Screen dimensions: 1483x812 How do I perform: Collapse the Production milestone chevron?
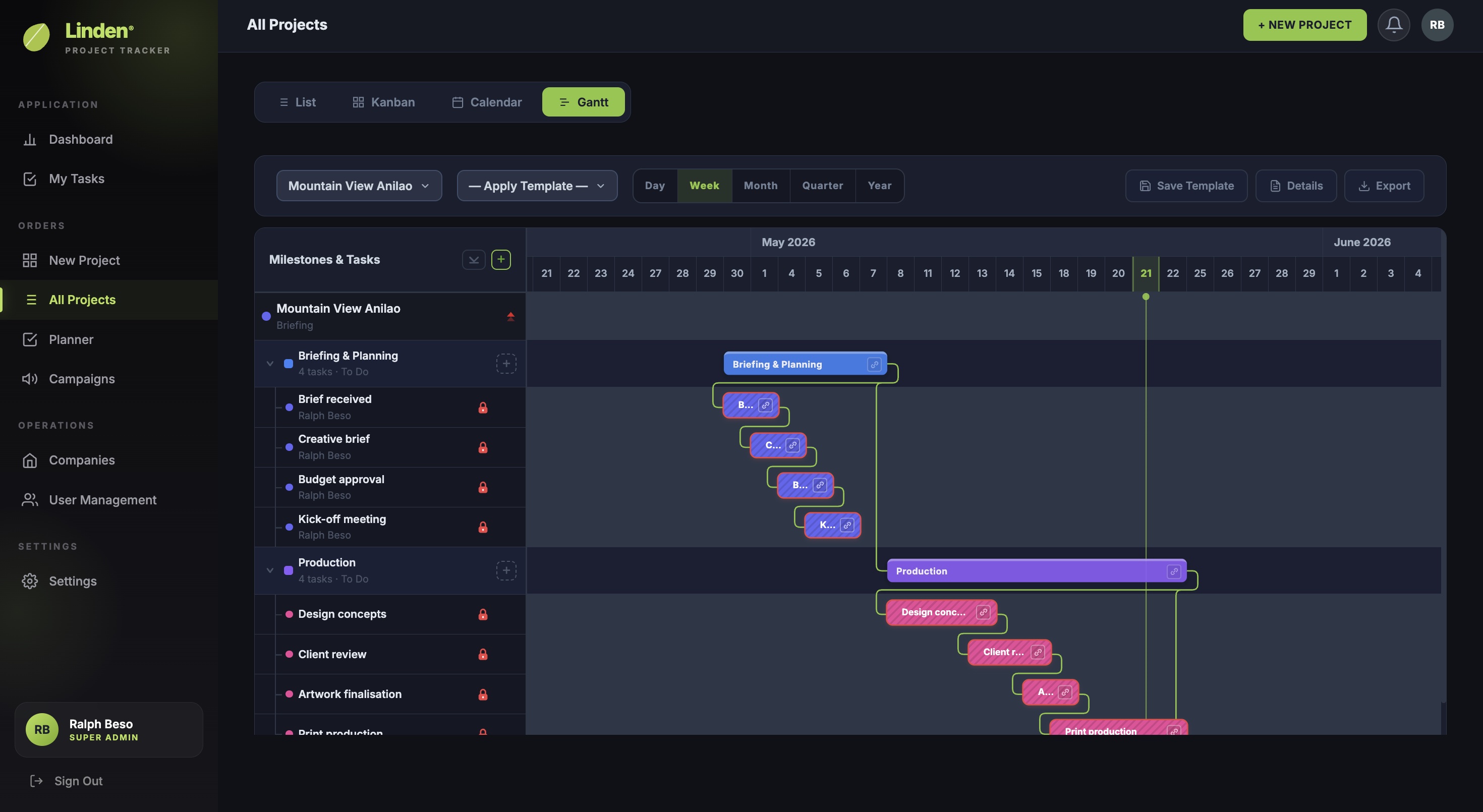(x=269, y=570)
